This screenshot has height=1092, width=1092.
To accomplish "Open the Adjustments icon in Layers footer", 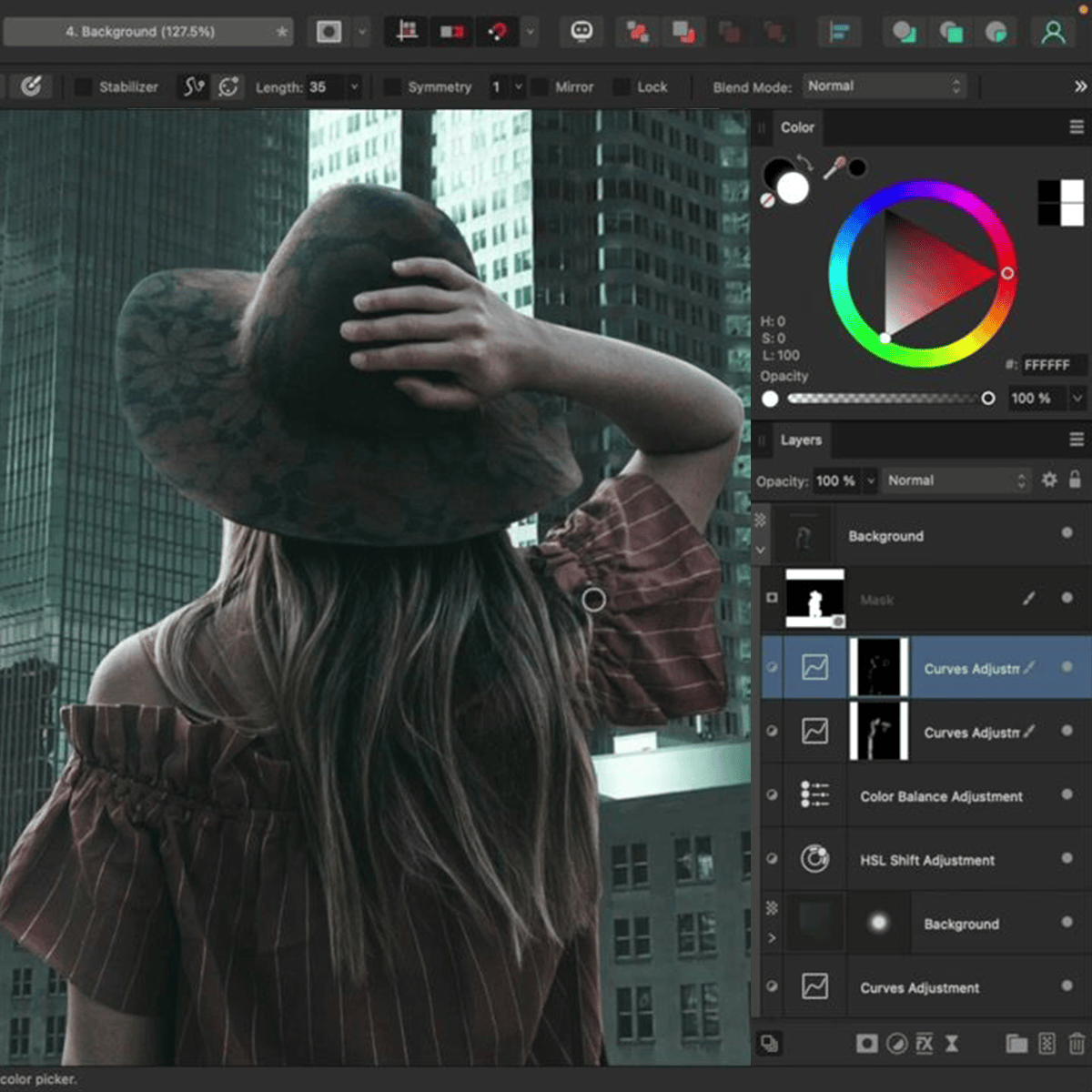I will (x=896, y=1044).
